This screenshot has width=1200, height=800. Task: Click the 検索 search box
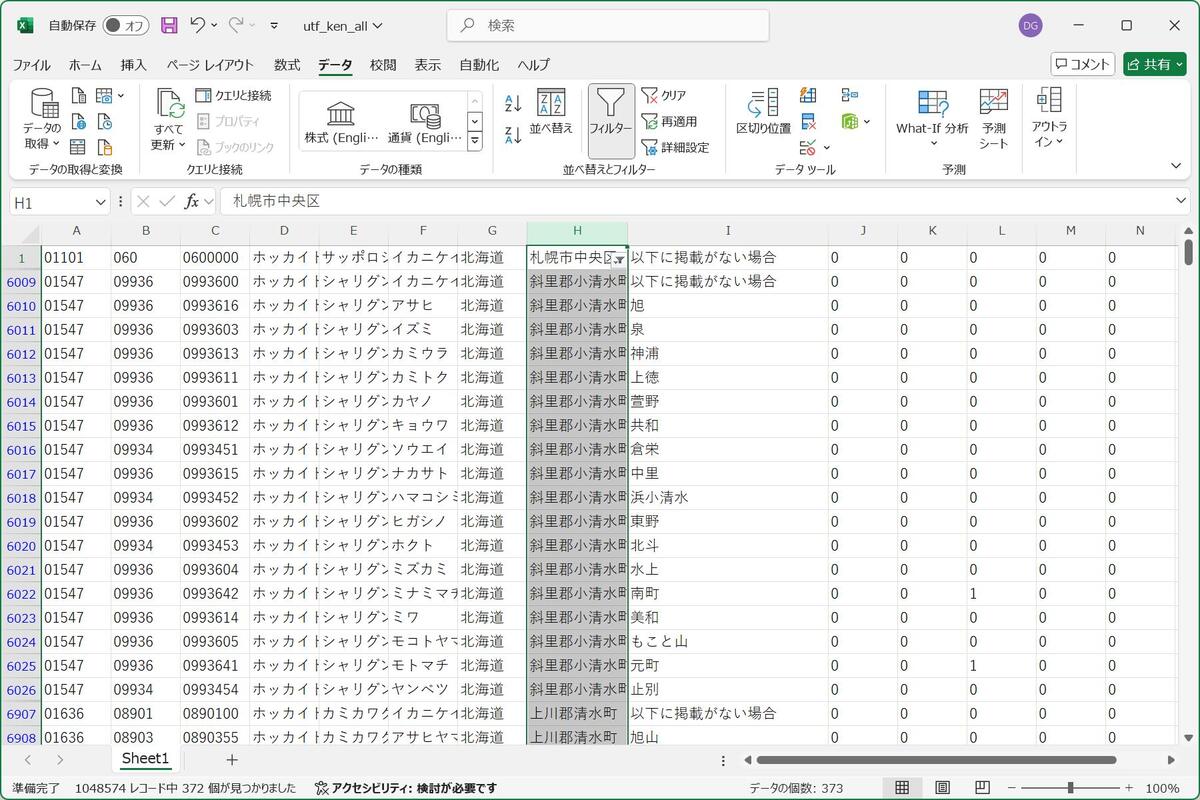click(x=608, y=25)
